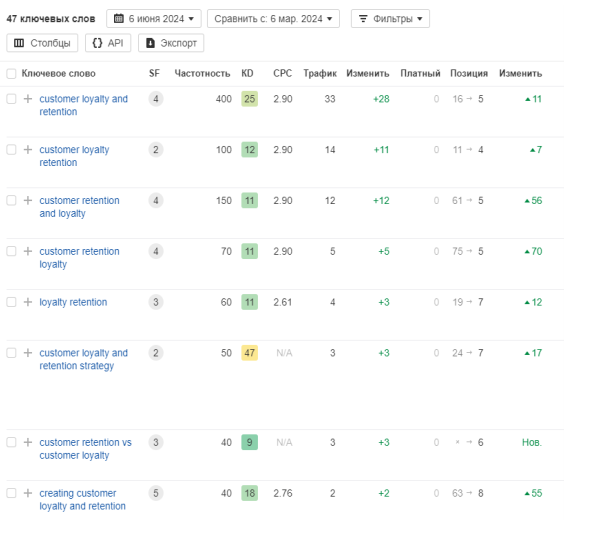Sort by the 'Частотность' column header
Screen dimensions: 602x547
(x=201, y=74)
